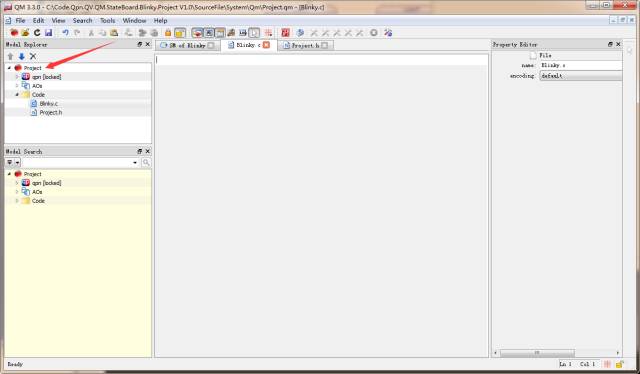Collapse Project node in Model Explorer

click(9, 68)
